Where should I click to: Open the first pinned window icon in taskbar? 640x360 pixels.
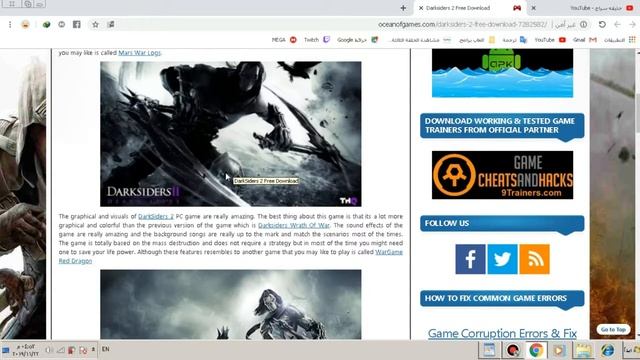pos(489,350)
